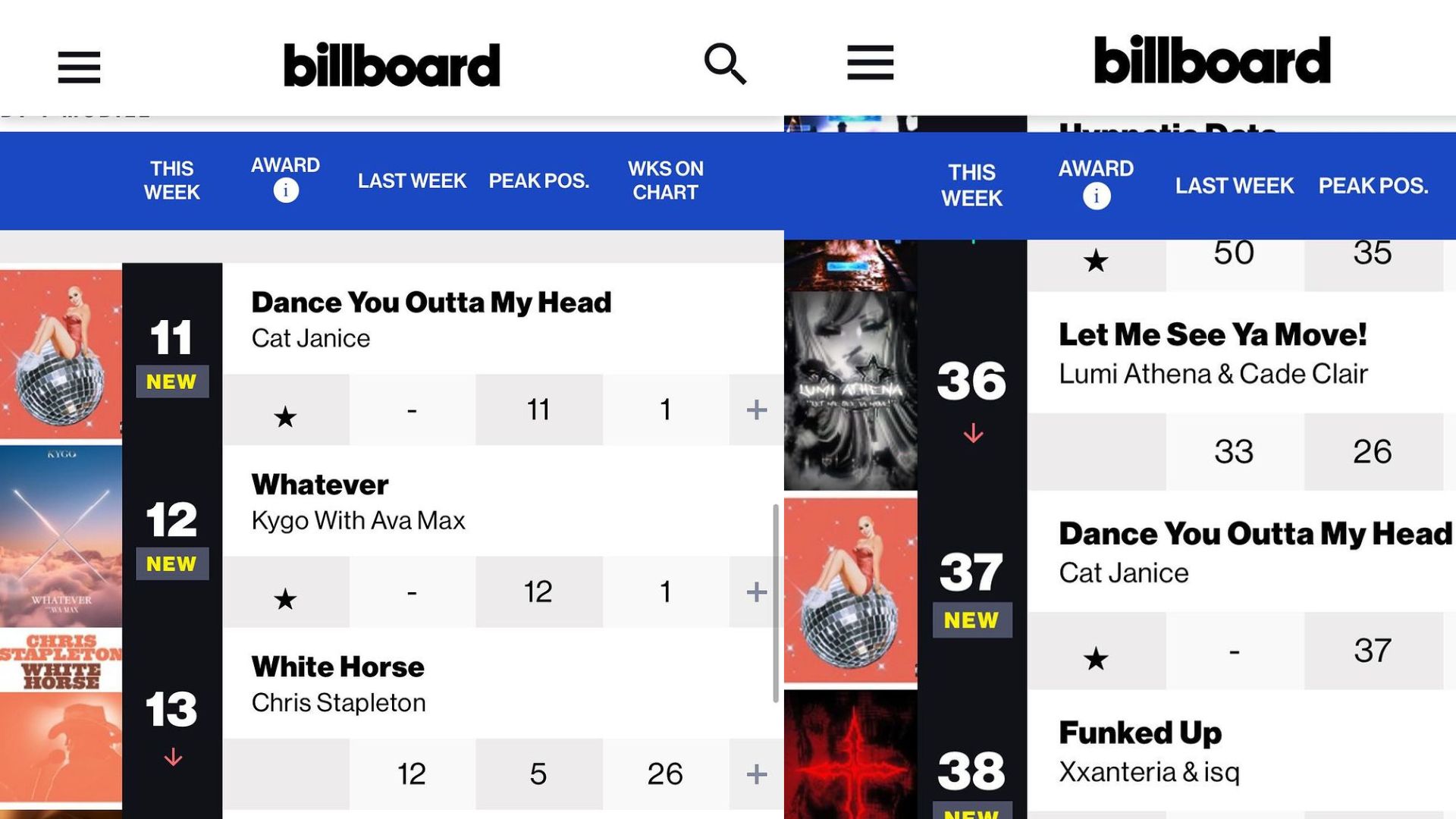Image resolution: width=1456 pixels, height=819 pixels.
Task: Open the Whatever song title link
Action: 320,485
